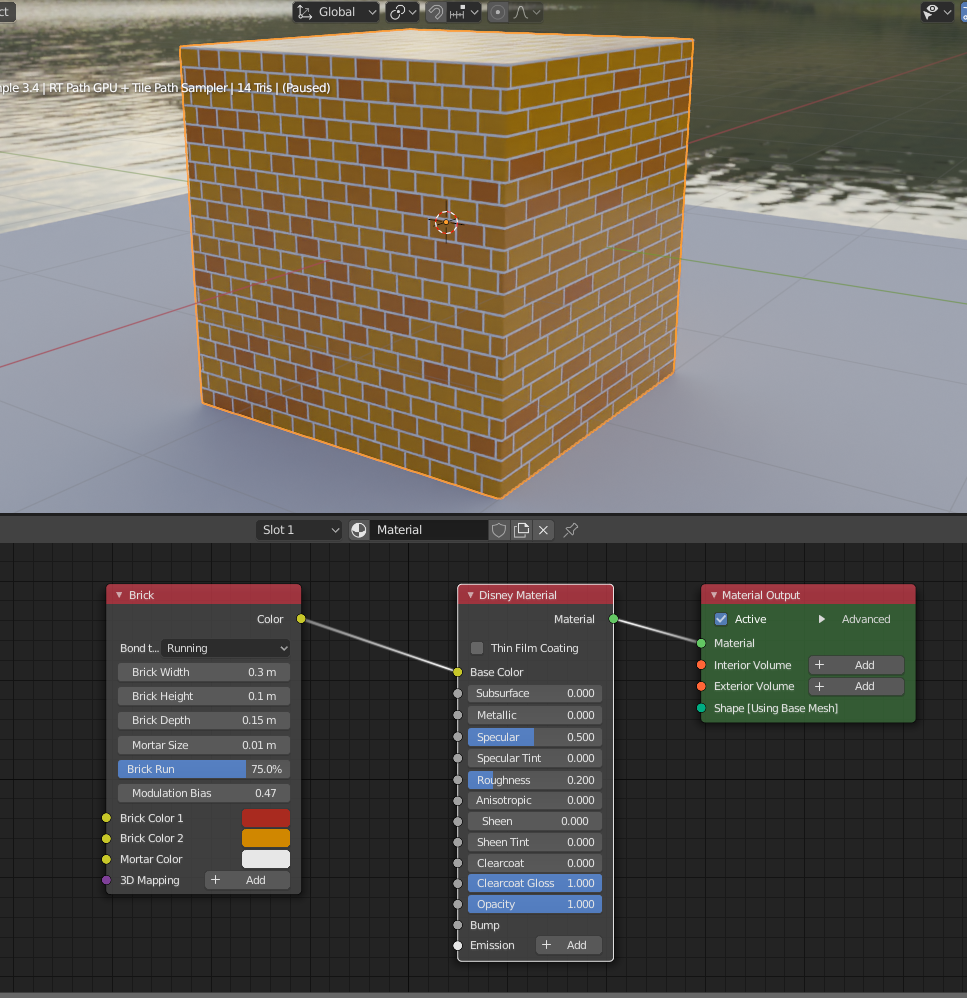Open the Global transform orientation dropdown
Image resolution: width=967 pixels, height=998 pixels.
(x=336, y=12)
